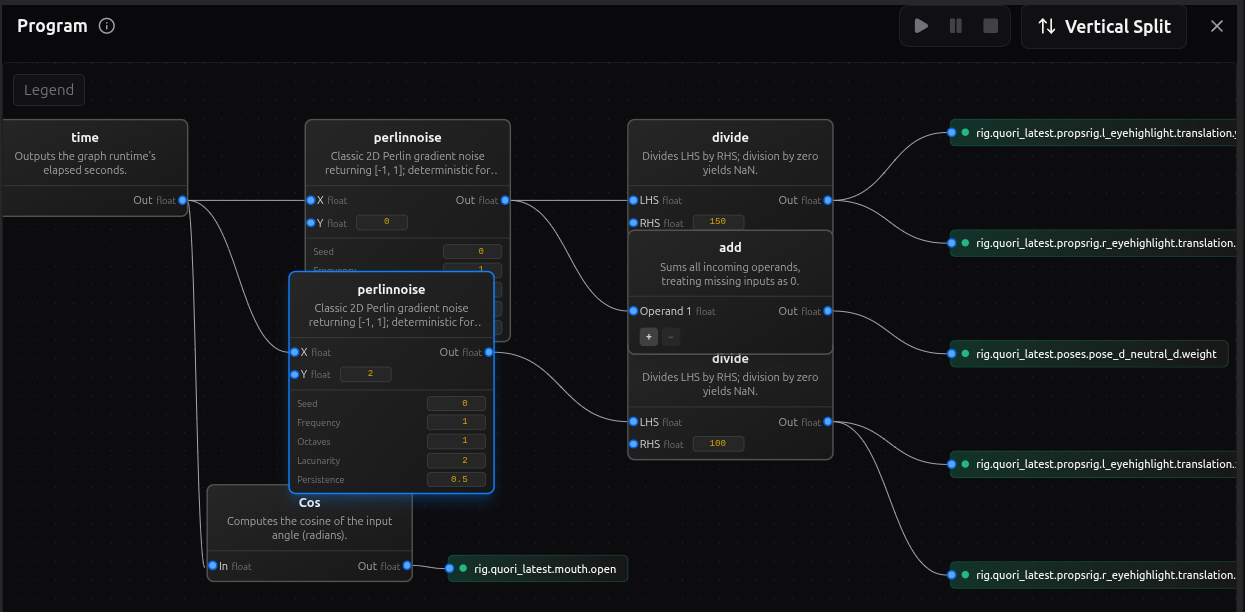Screen dimensions: 1245x612
Task: Select the Persistence field showing 0.5
Action: click(456, 479)
